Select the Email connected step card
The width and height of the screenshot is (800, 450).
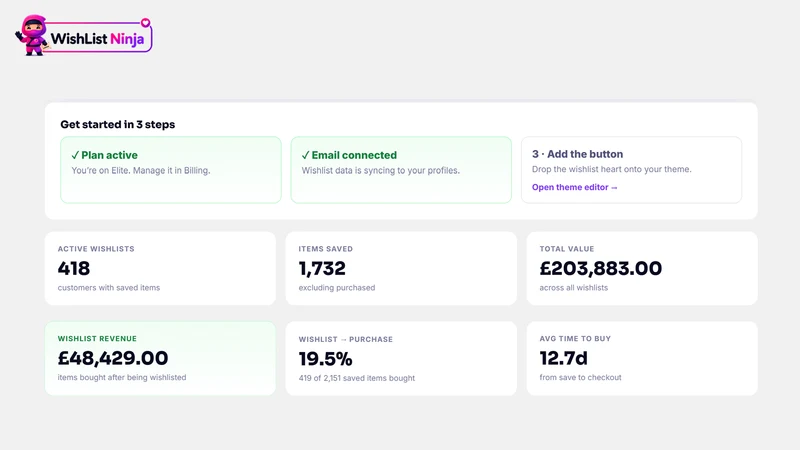point(401,170)
